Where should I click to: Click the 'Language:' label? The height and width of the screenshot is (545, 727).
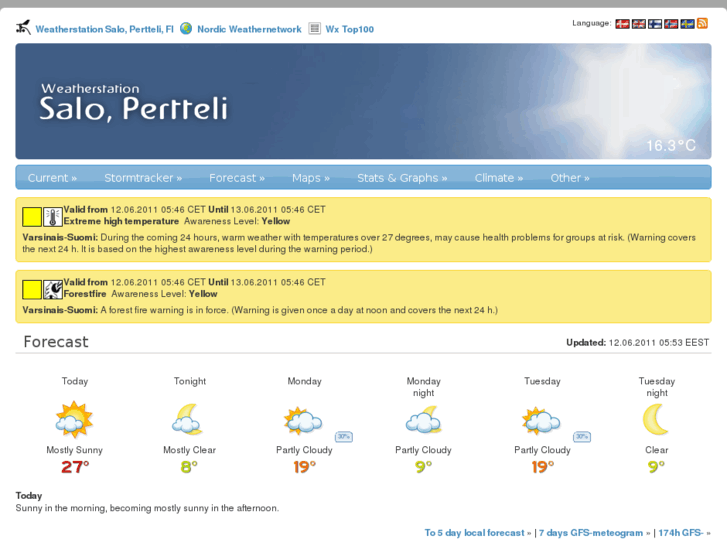click(x=591, y=23)
